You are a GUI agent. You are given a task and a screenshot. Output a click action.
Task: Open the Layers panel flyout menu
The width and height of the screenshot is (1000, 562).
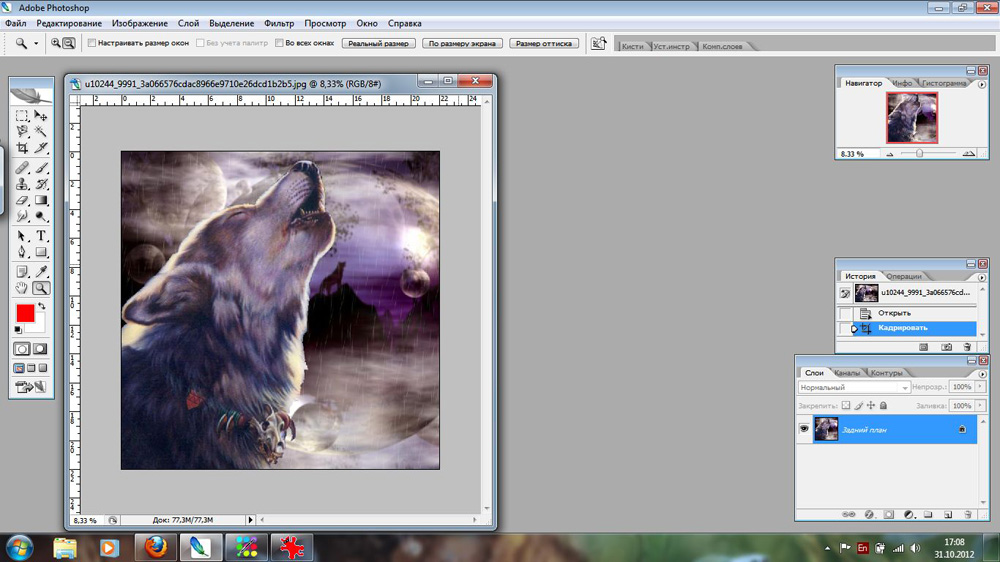(982, 374)
